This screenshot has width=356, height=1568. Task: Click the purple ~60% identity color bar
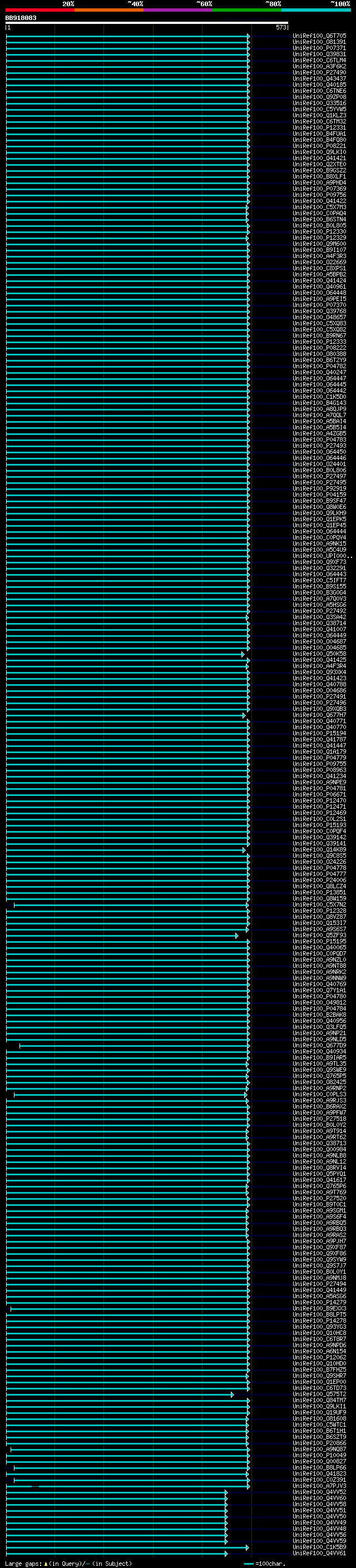click(x=177, y=10)
